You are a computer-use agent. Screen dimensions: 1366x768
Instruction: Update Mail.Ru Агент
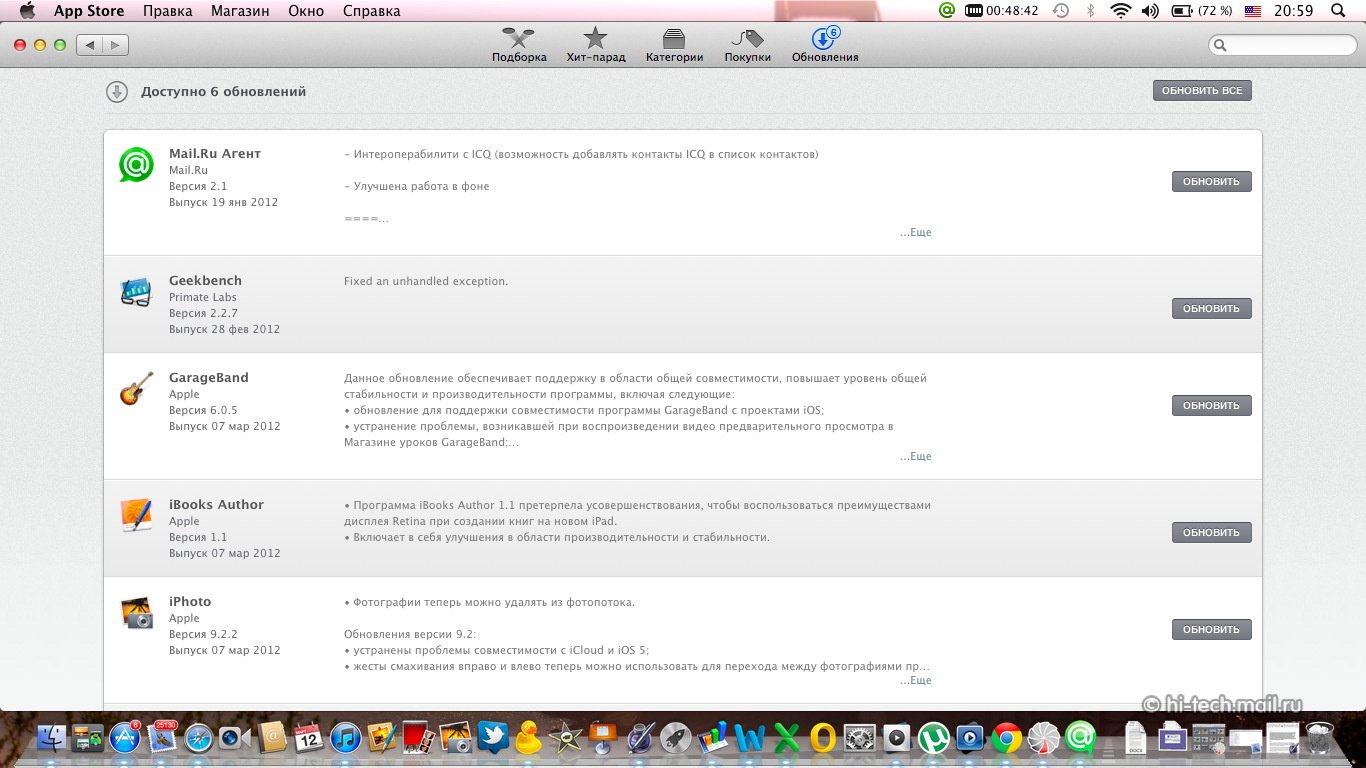(1211, 182)
